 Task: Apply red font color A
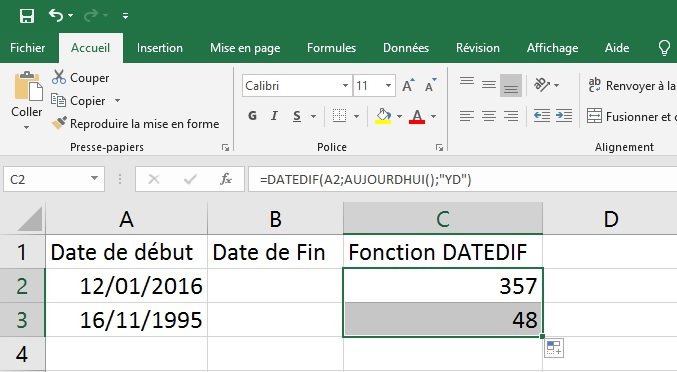coord(417,116)
